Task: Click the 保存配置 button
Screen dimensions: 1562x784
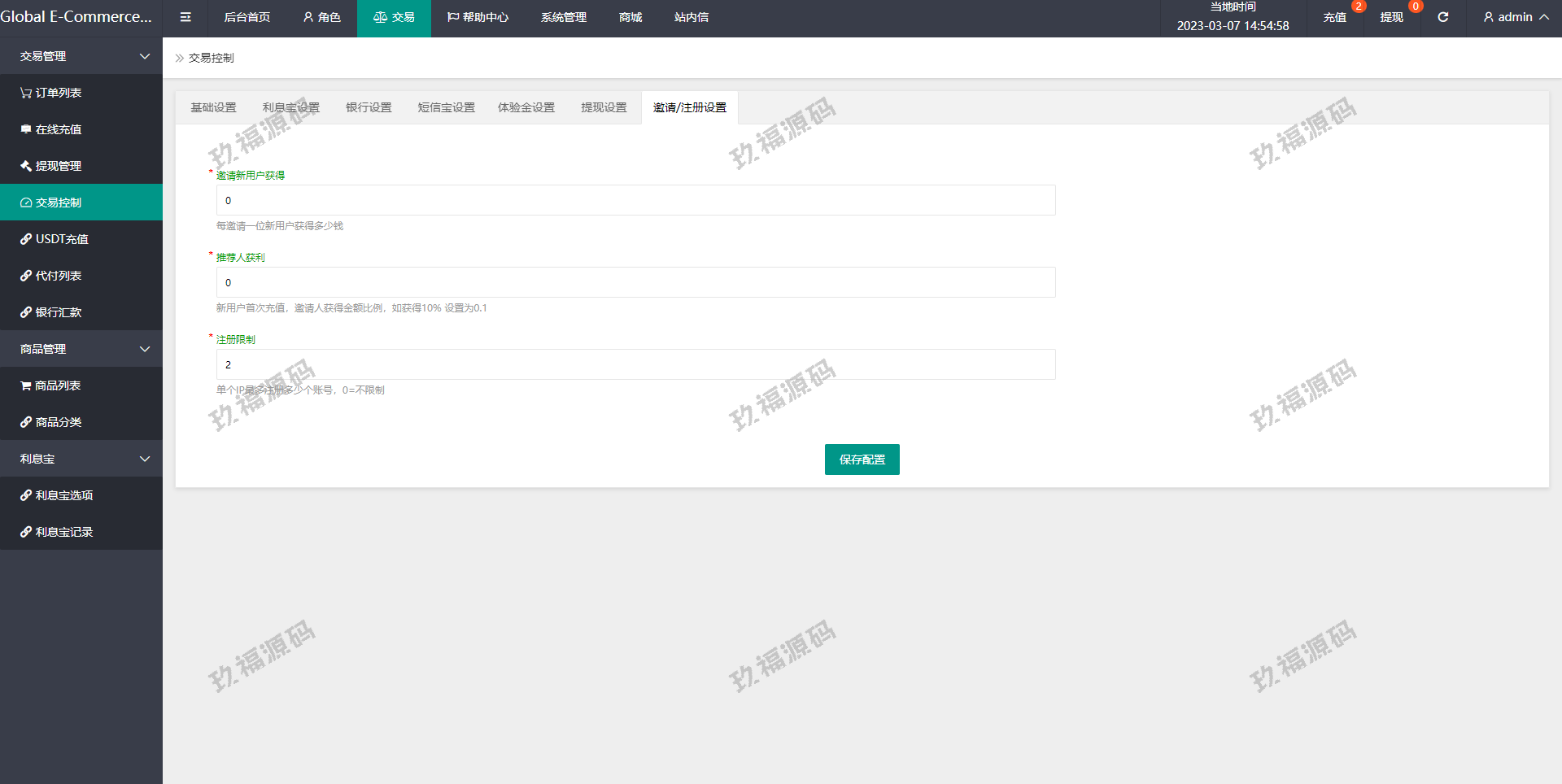Action: click(862, 460)
